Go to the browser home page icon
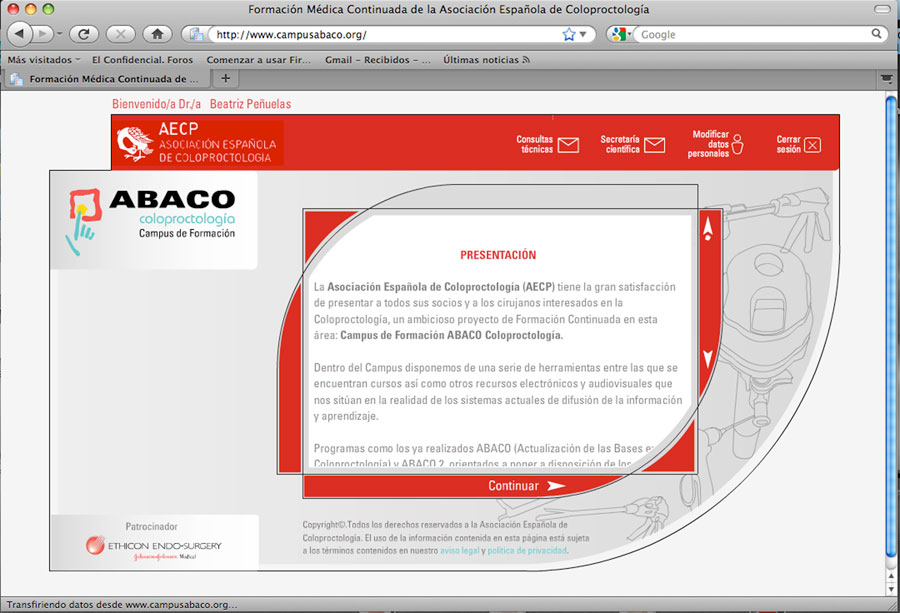 coord(157,34)
